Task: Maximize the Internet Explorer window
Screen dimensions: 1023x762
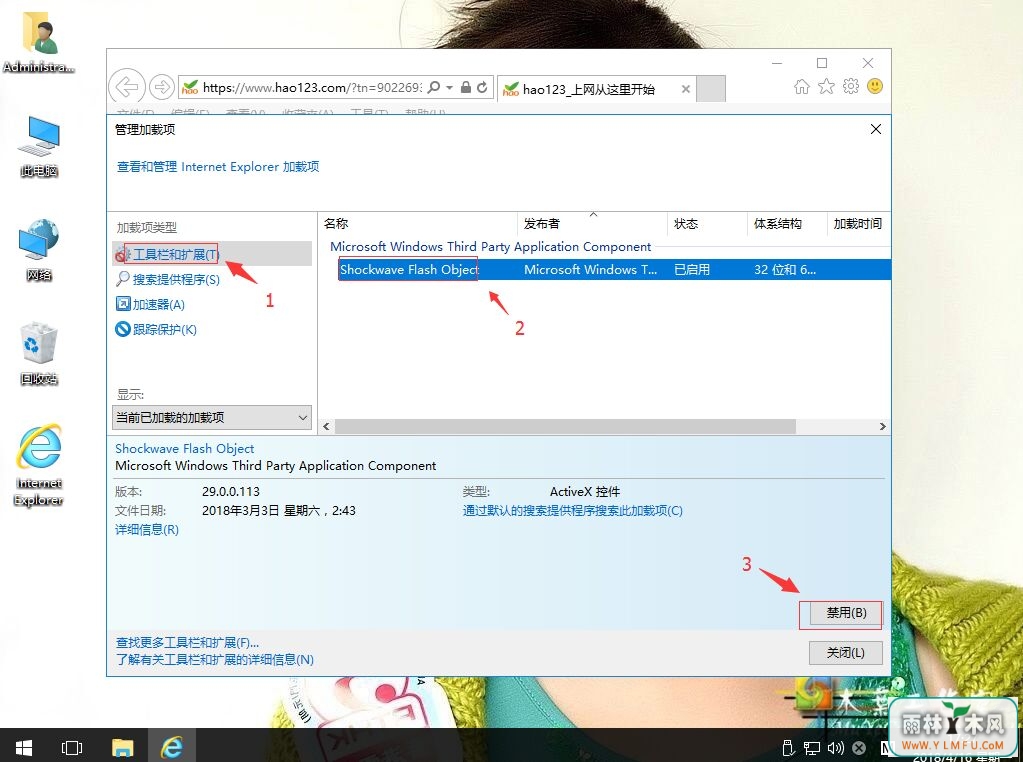Action: [822, 63]
